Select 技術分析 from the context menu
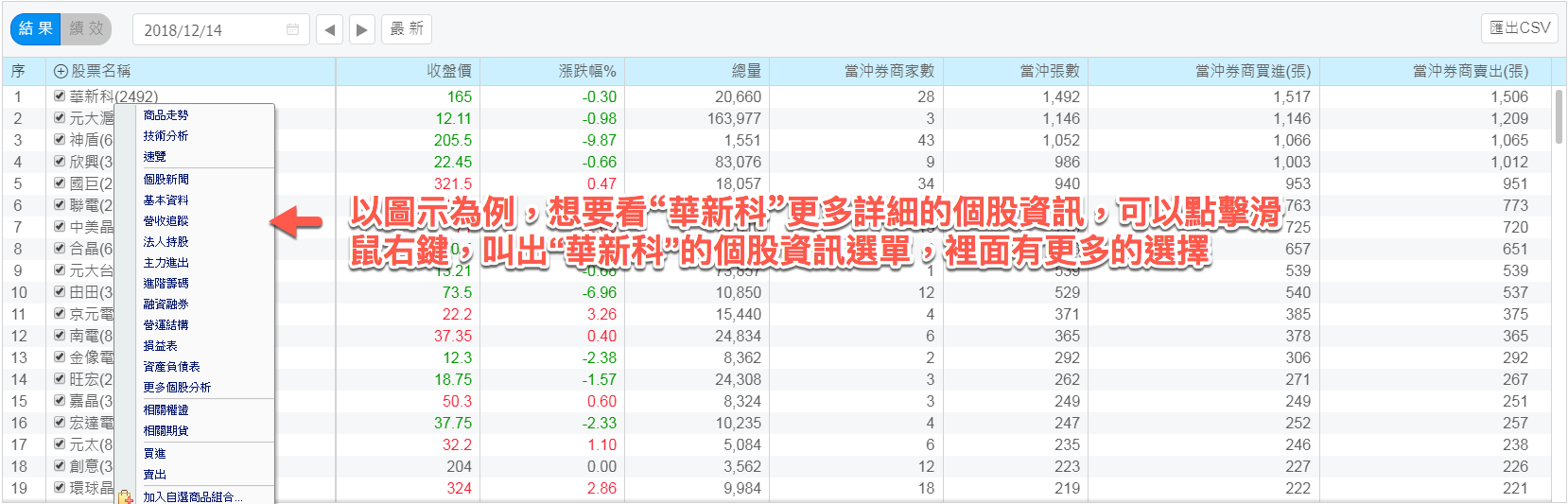This screenshot has width=1568, height=504. coord(166,136)
